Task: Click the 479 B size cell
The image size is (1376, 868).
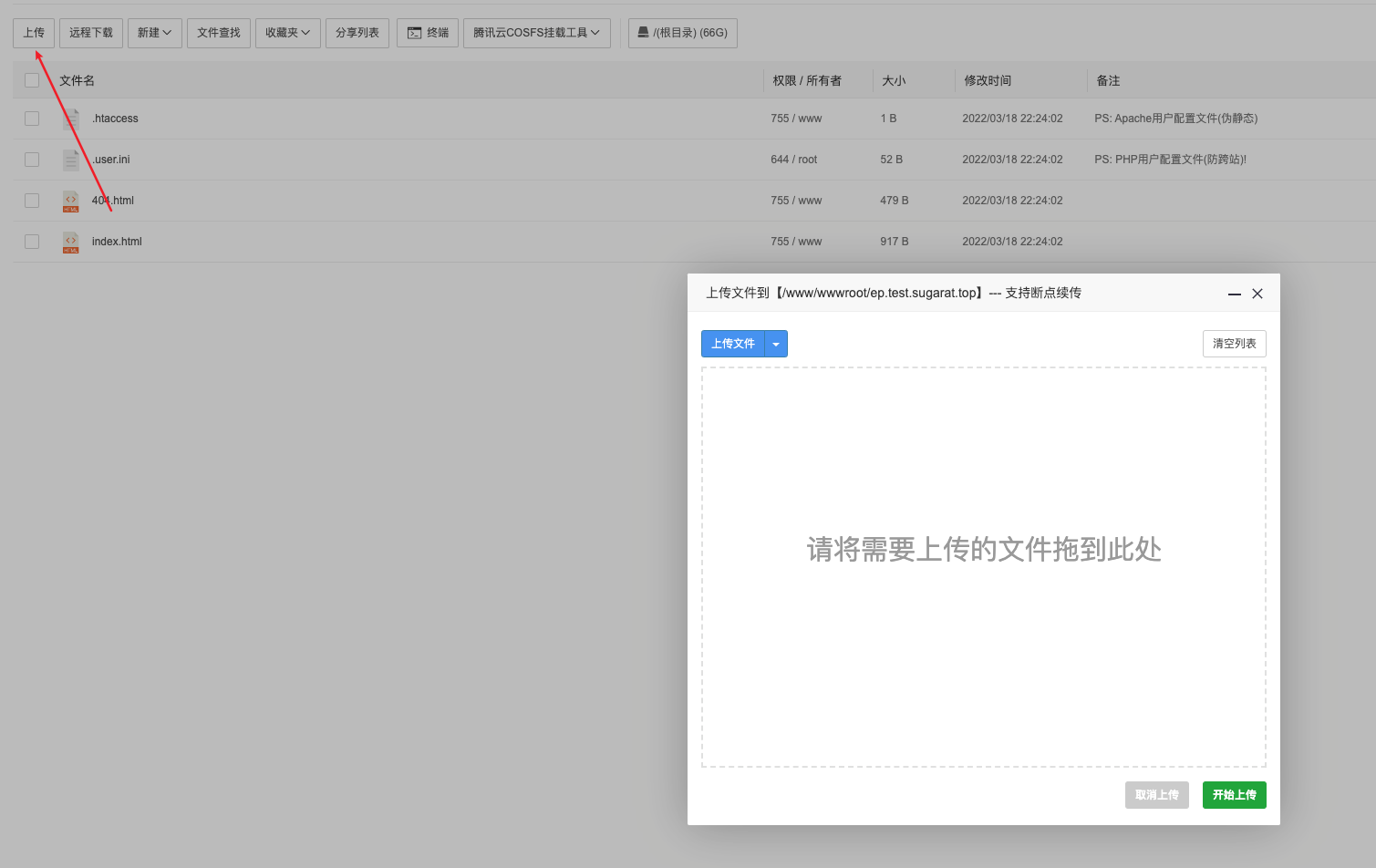Action: pos(895,201)
